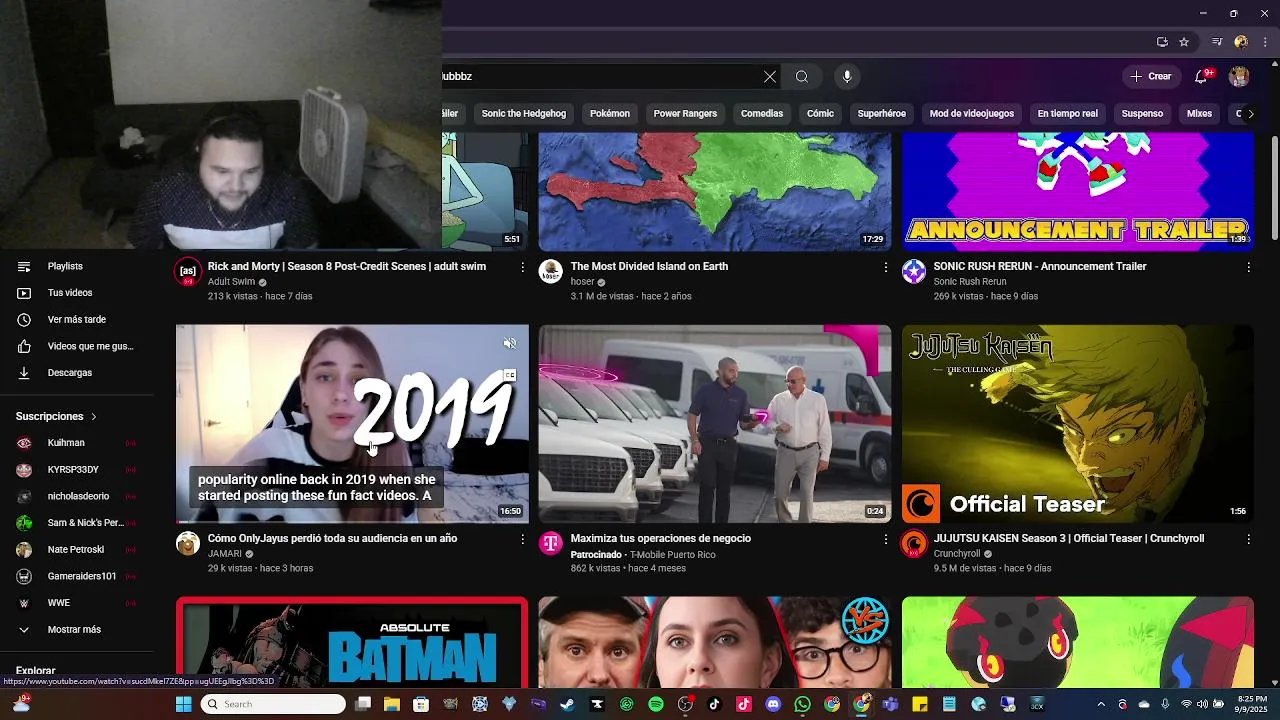Unmute the OnlyJayus preview video

pos(509,344)
